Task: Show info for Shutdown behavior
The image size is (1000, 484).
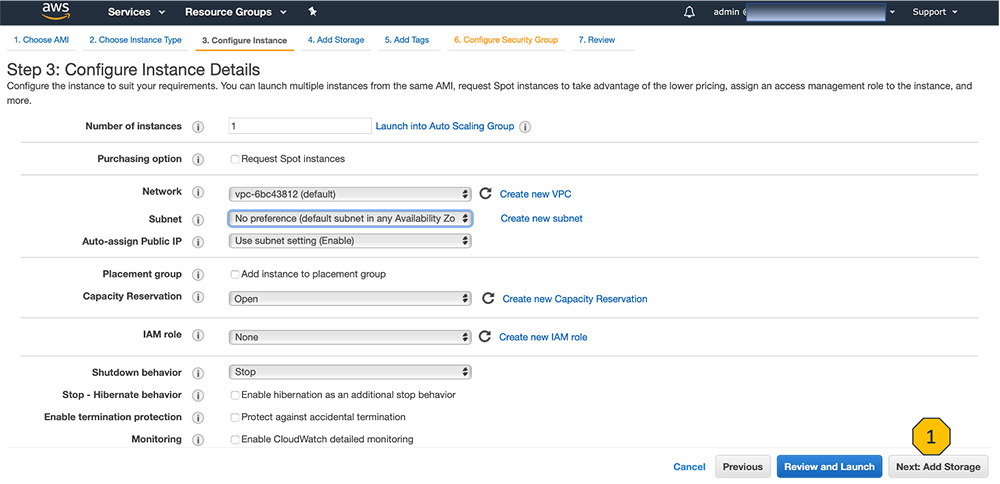Action: [198, 373]
